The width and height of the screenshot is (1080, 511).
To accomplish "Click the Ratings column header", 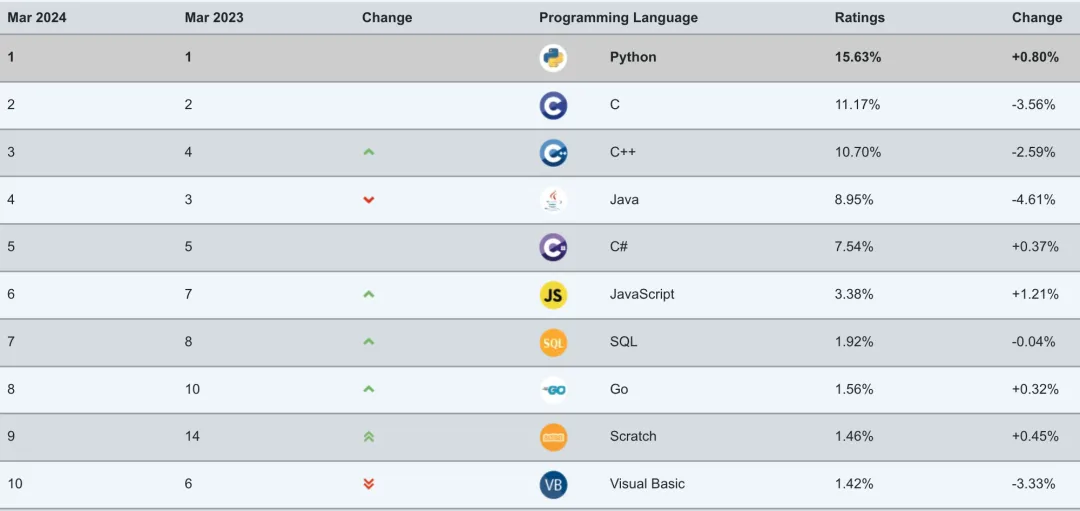I will click(x=859, y=17).
